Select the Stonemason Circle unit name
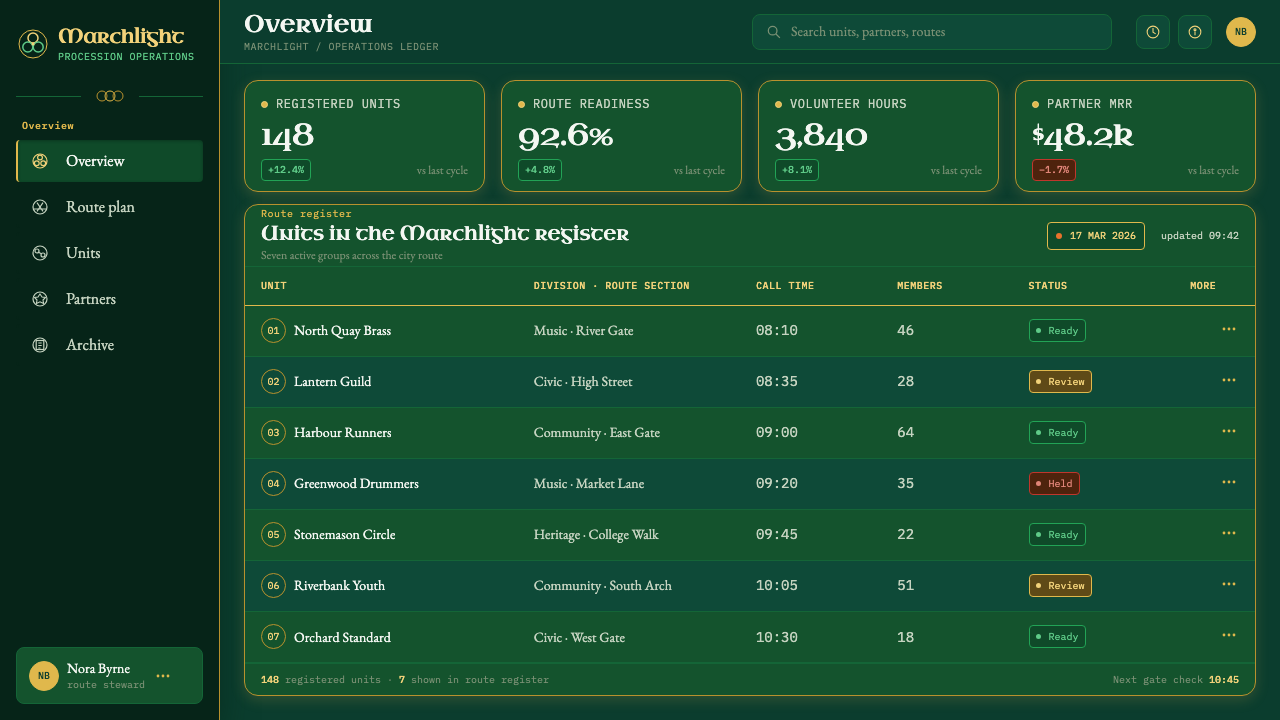Viewport: 1280px width, 720px height. (345, 535)
